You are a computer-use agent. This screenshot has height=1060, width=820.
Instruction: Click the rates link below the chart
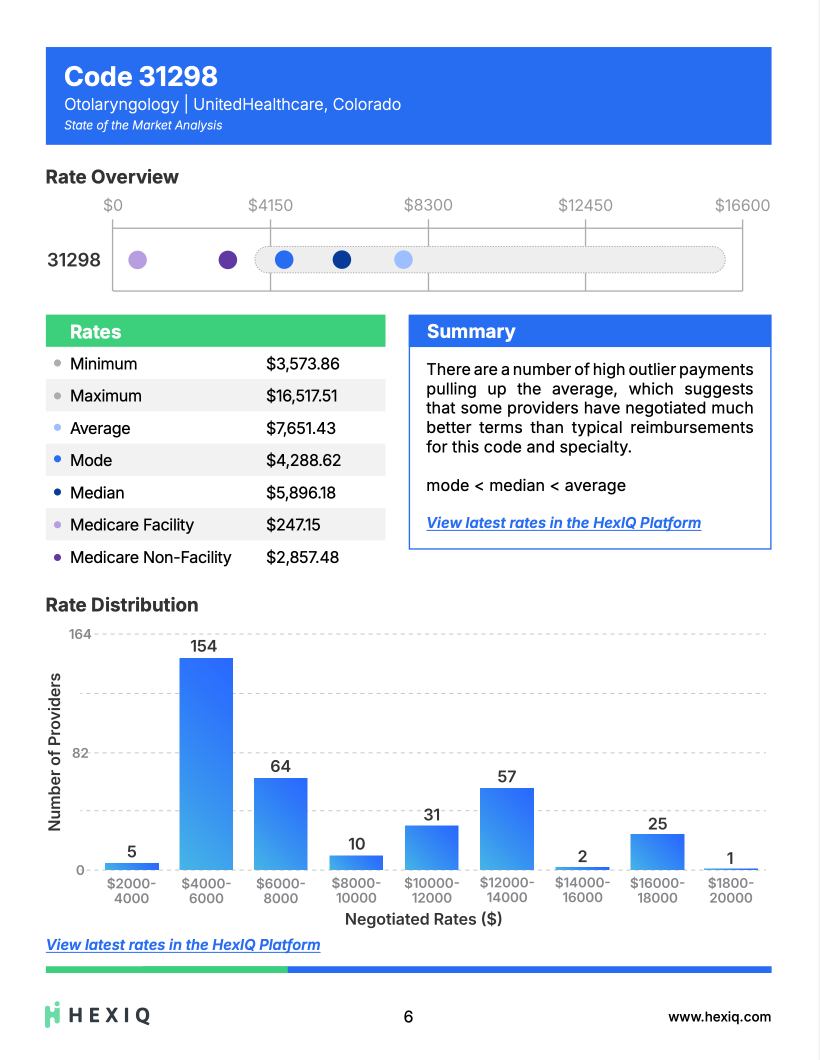pyautogui.click(x=183, y=945)
